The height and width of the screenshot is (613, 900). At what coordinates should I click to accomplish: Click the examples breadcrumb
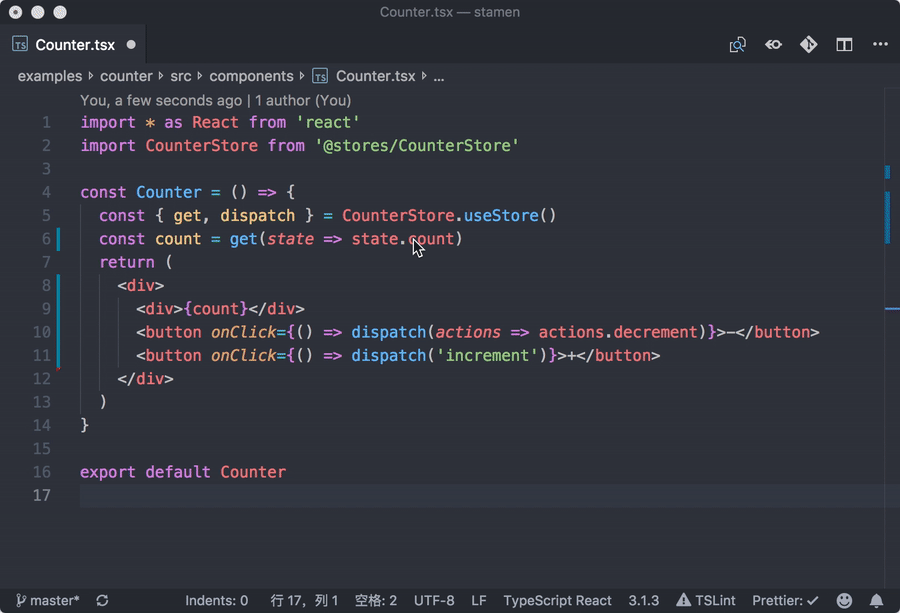(x=50, y=76)
